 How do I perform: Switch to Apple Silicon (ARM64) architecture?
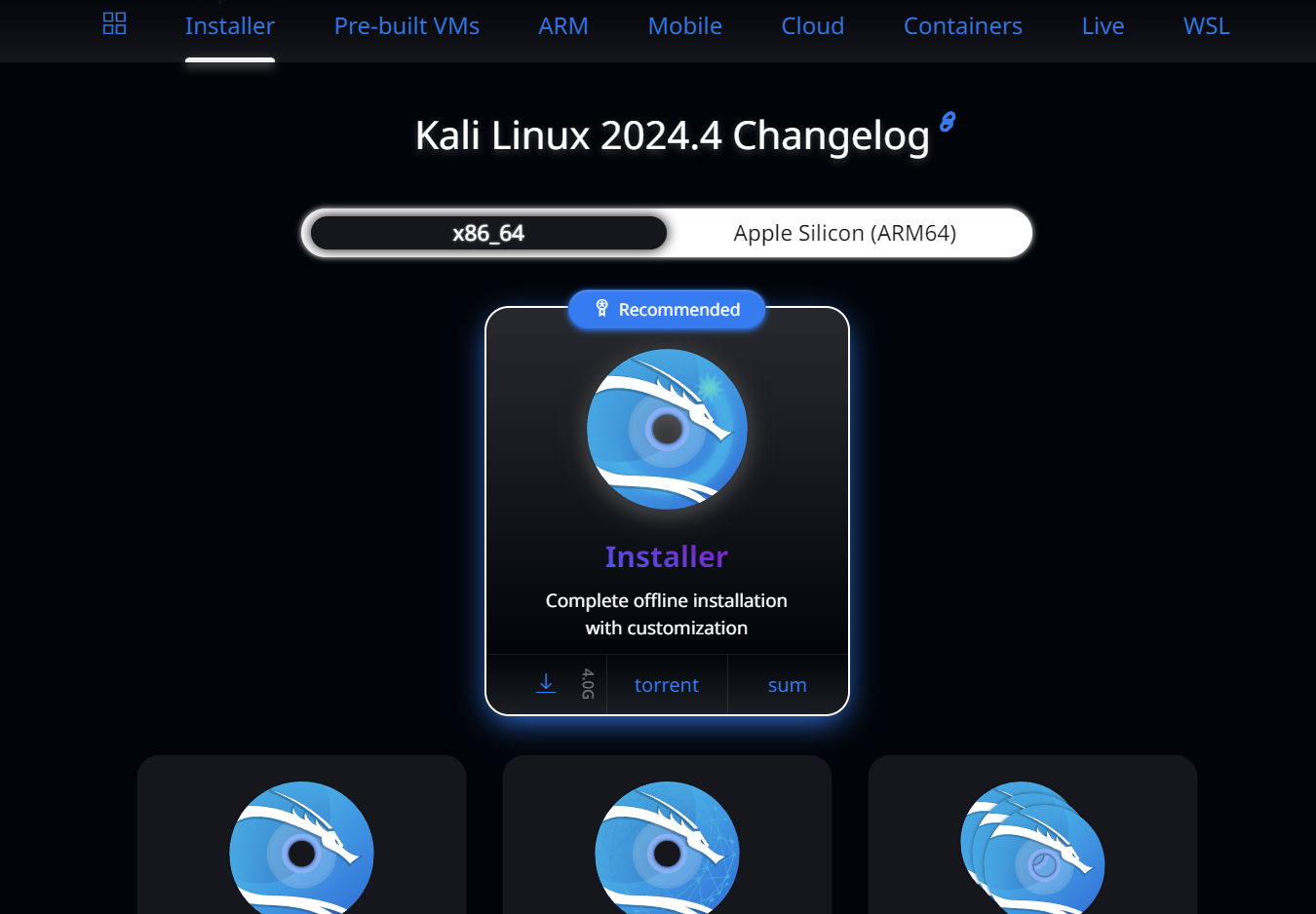point(845,233)
